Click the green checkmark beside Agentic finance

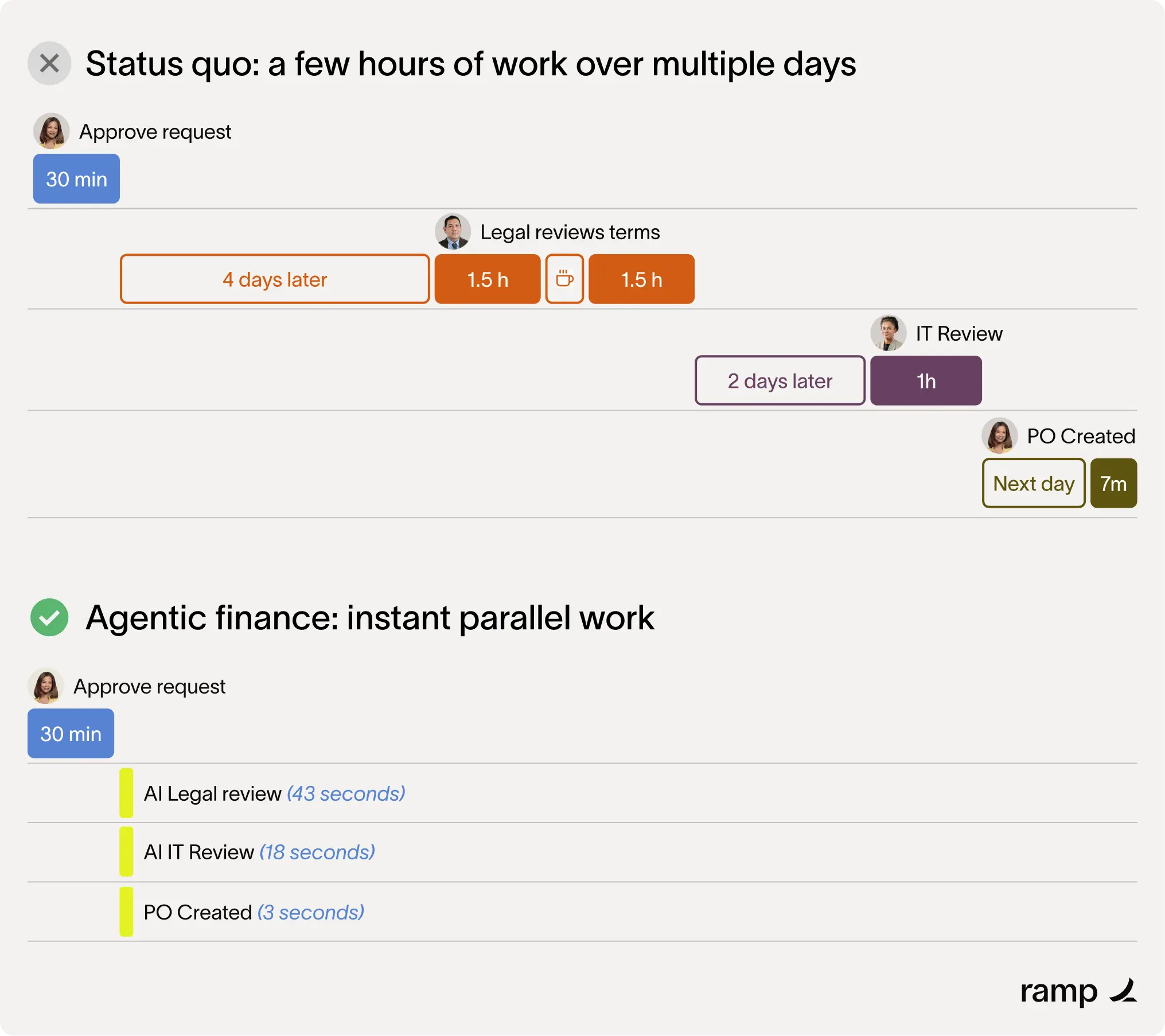pyautogui.click(x=49, y=617)
